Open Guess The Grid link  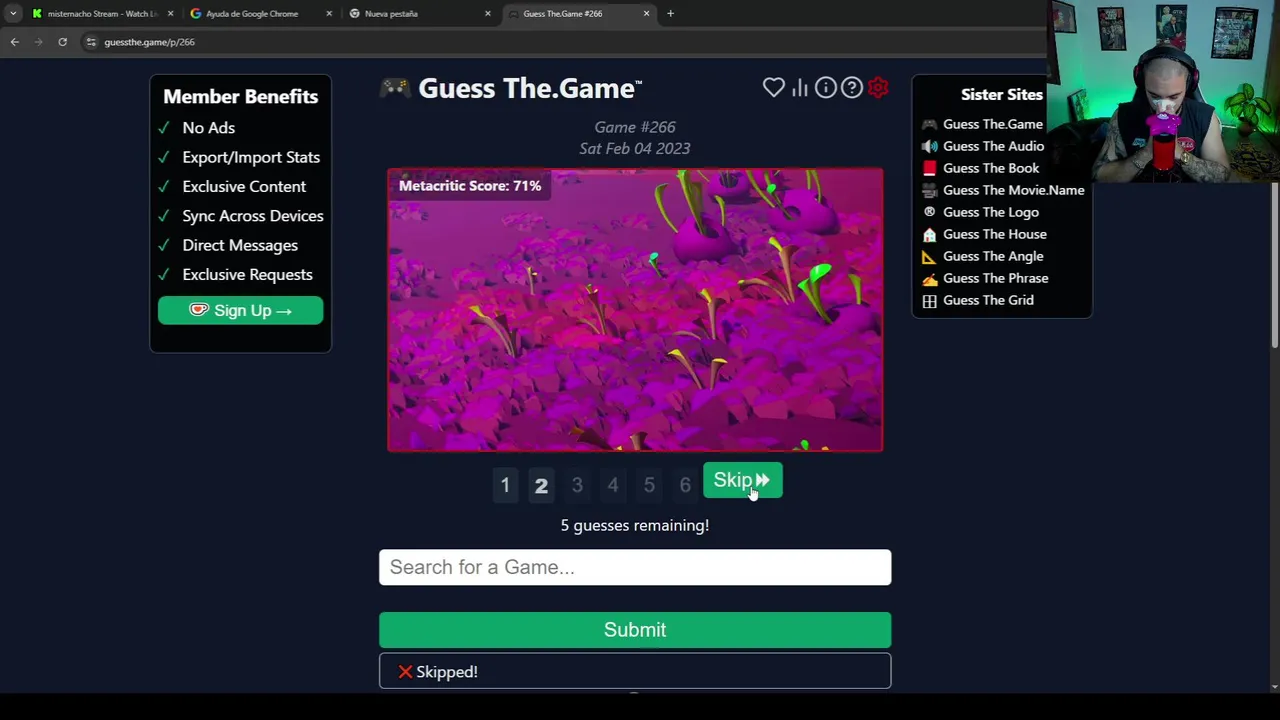[x=988, y=300]
